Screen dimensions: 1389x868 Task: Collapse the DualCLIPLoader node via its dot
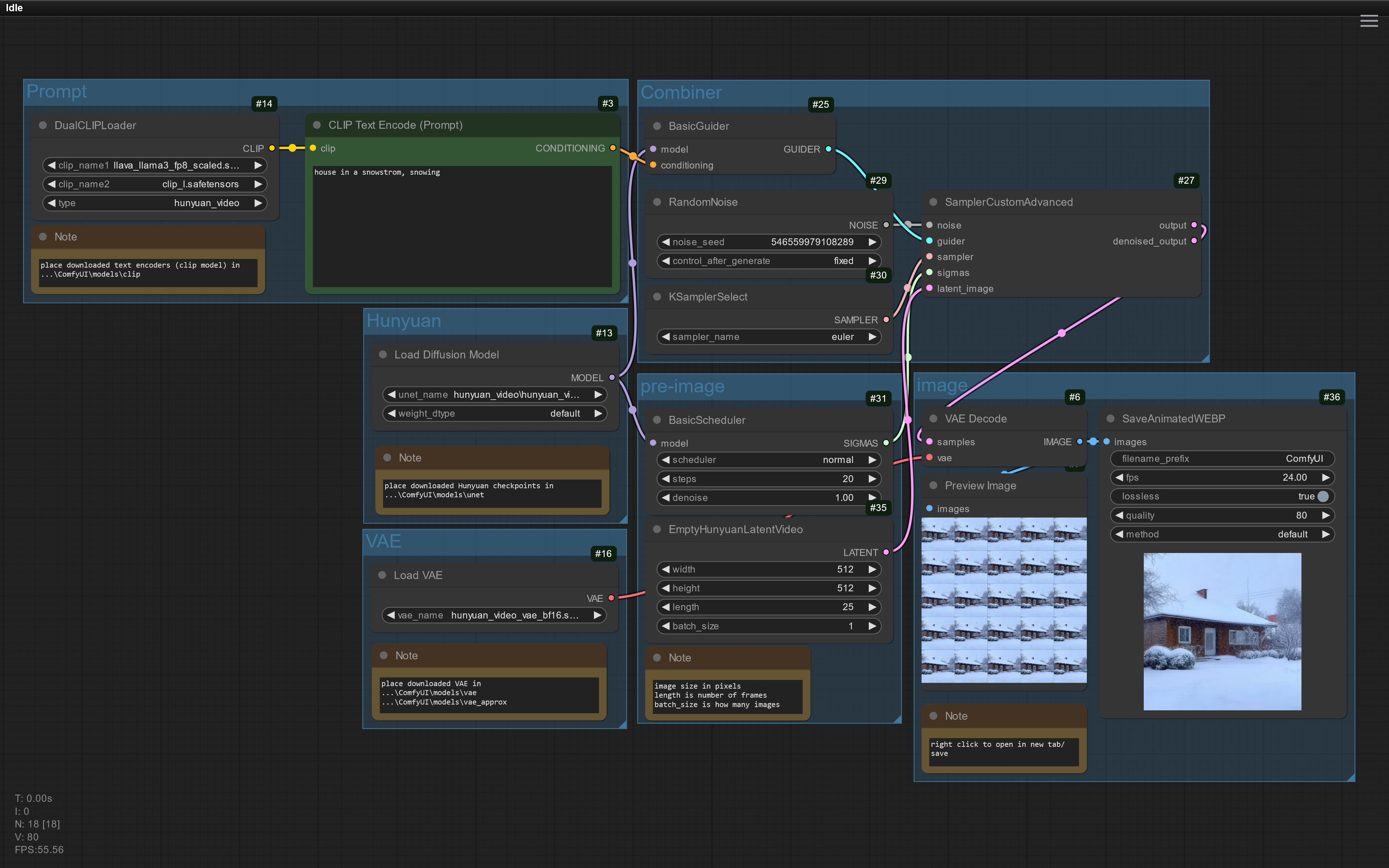(x=42, y=125)
